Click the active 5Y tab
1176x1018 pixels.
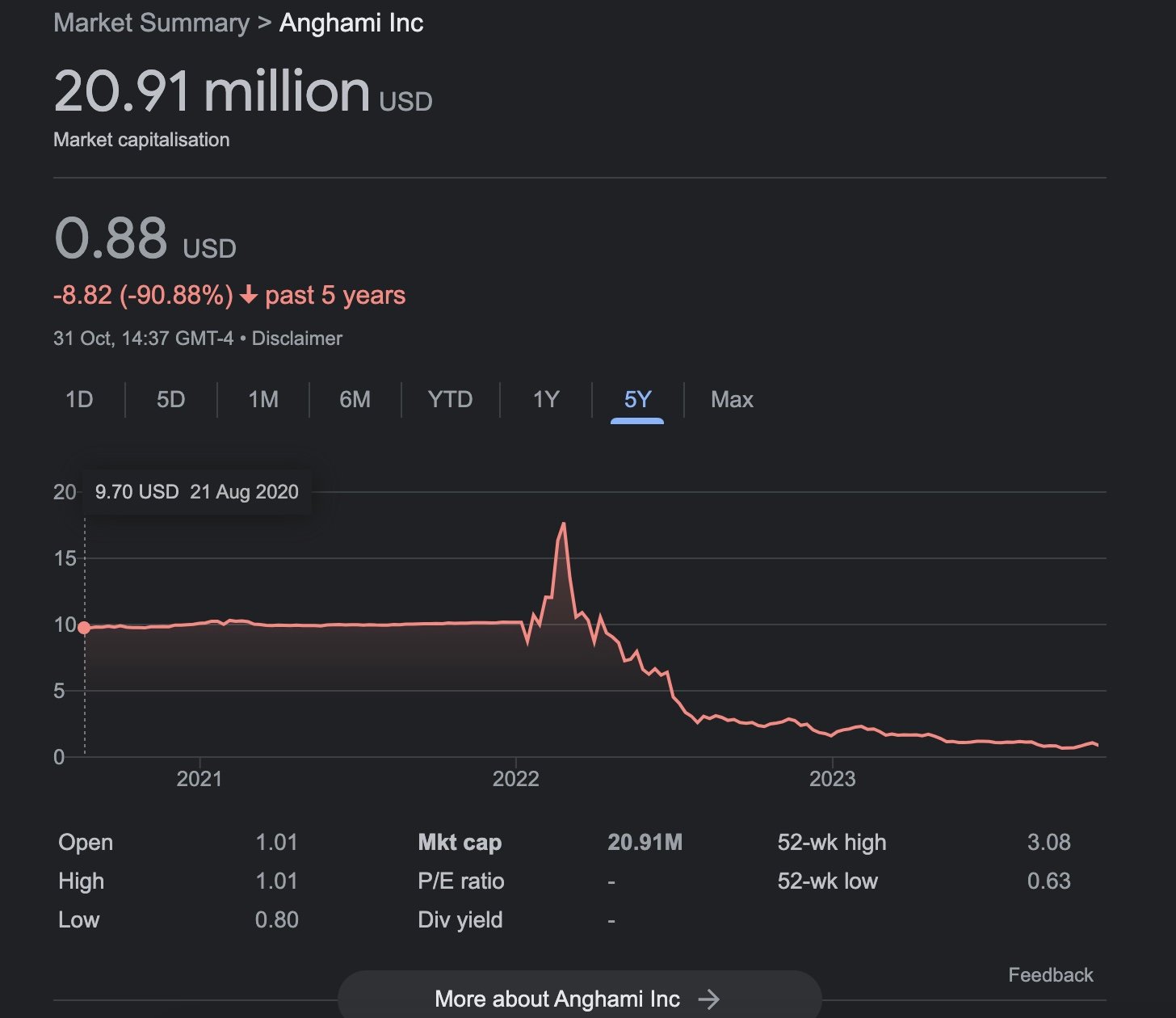(x=637, y=399)
